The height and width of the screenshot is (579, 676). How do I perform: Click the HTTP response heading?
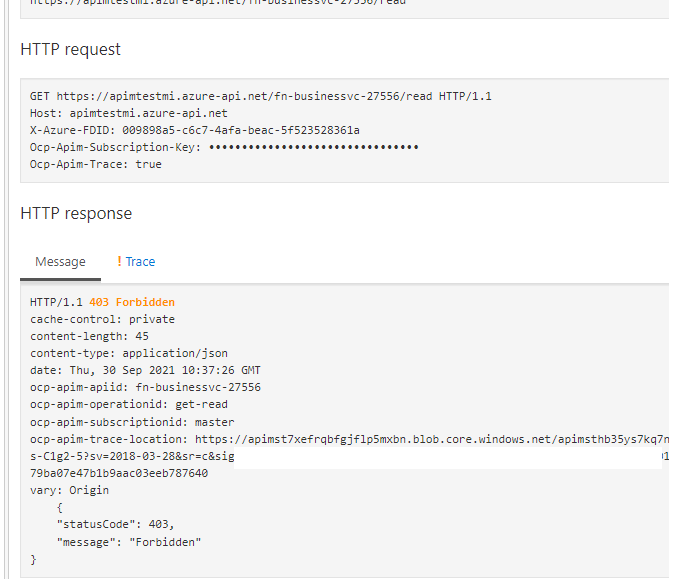point(76,214)
